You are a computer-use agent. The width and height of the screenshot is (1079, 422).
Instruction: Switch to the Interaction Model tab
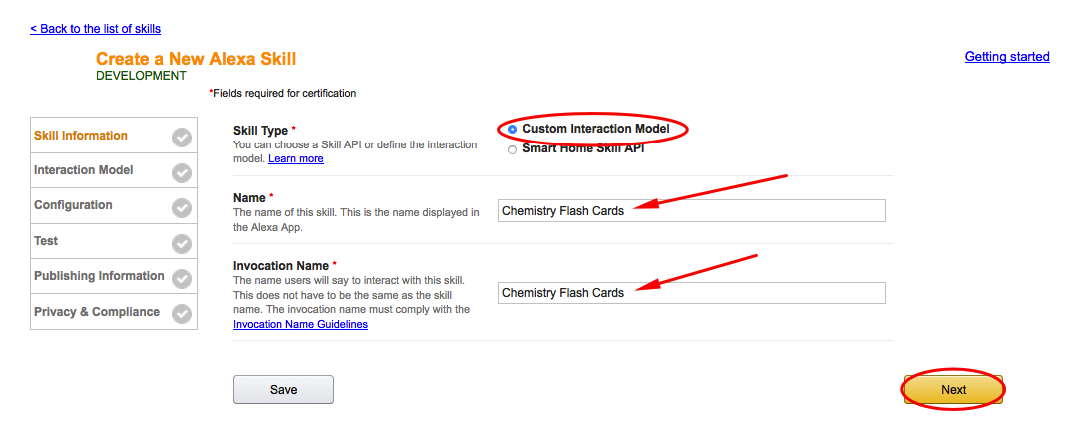[x=83, y=170]
